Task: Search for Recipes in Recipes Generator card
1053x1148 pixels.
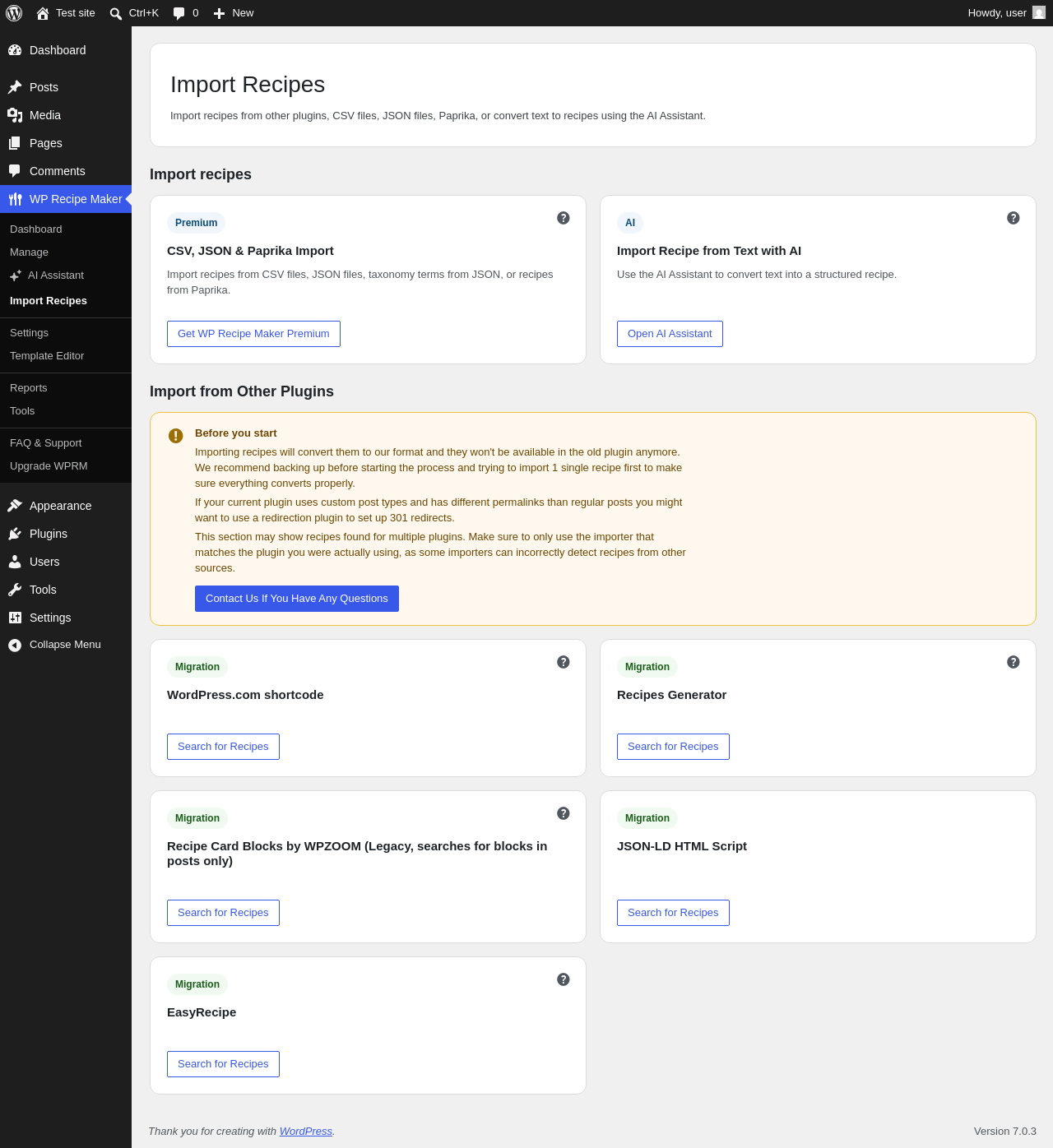Action: (673, 747)
